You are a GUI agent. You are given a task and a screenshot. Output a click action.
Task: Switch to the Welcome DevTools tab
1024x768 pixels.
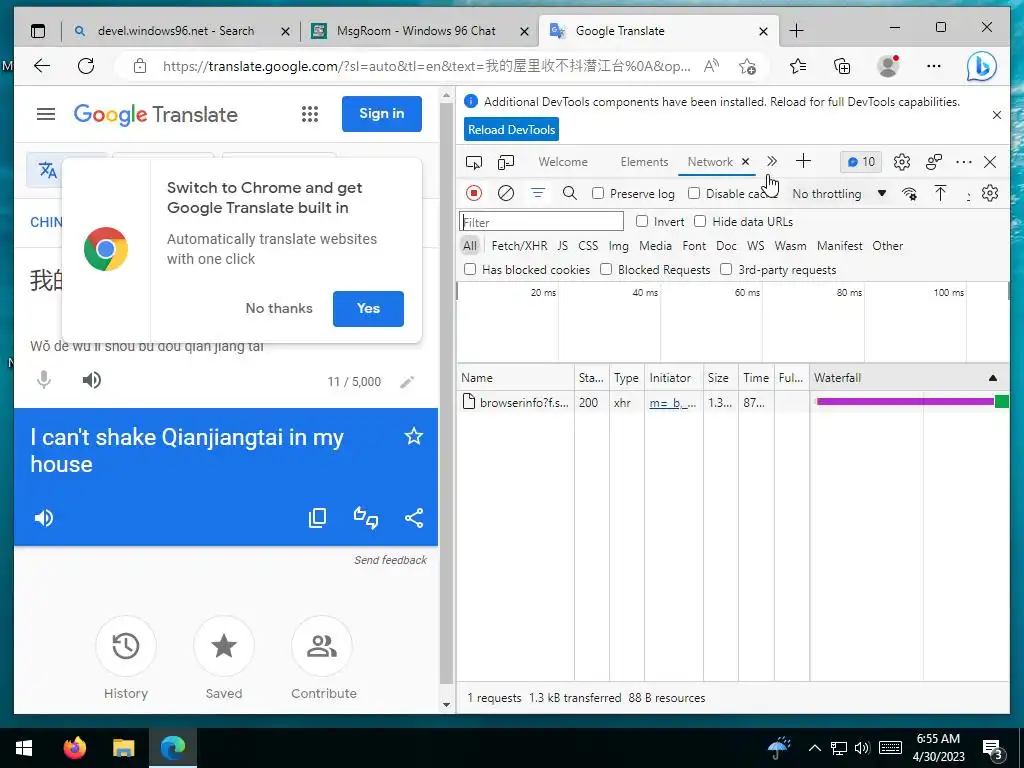click(563, 162)
